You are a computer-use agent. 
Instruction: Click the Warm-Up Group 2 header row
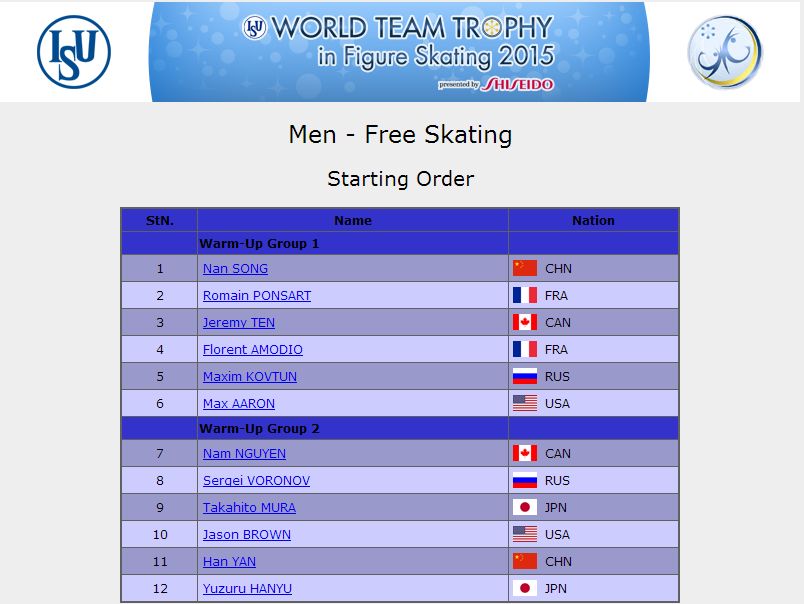[400, 428]
